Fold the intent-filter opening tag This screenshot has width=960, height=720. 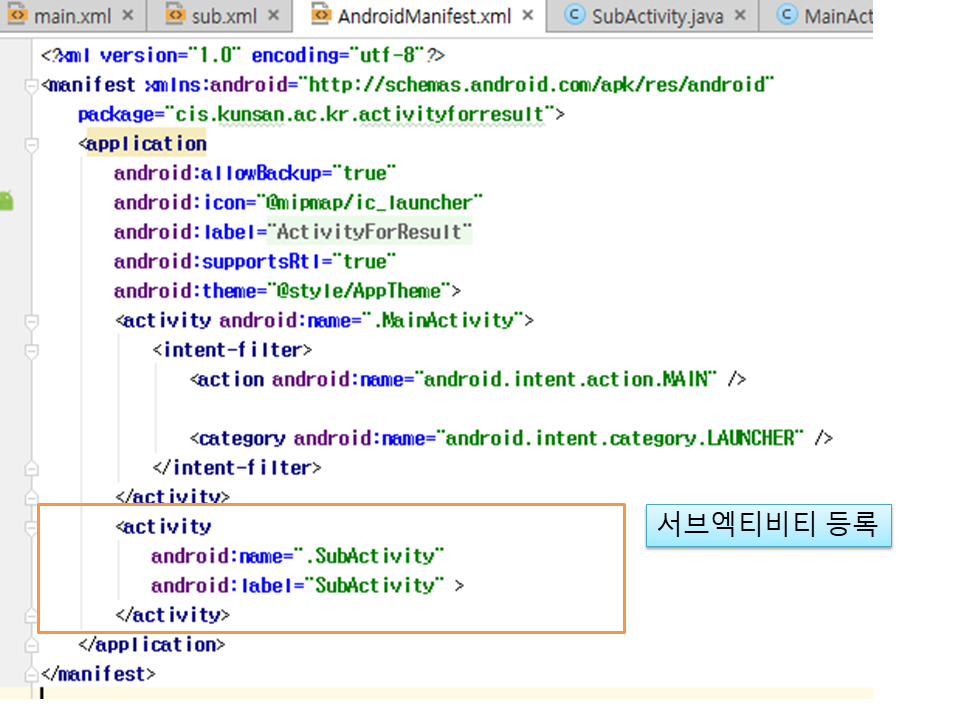point(32,351)
